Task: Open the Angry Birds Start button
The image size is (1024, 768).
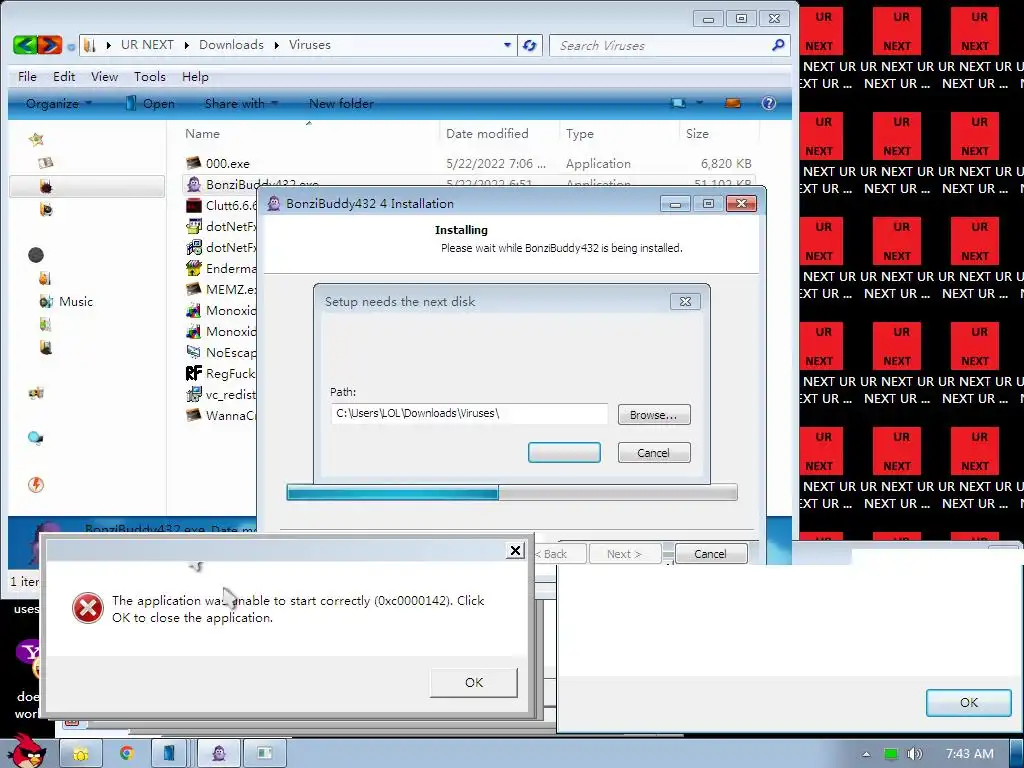Action: [27, 751]
